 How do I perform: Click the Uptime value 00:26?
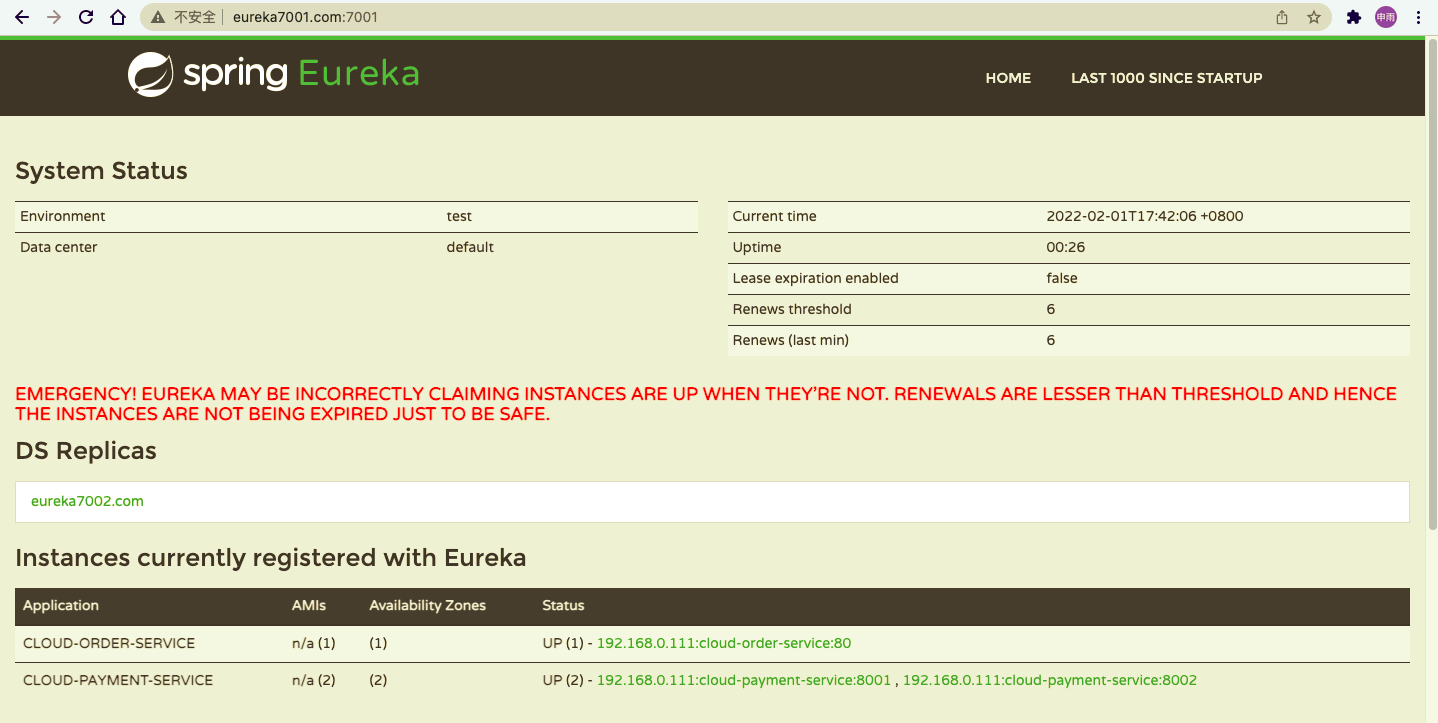[1066, 247]
